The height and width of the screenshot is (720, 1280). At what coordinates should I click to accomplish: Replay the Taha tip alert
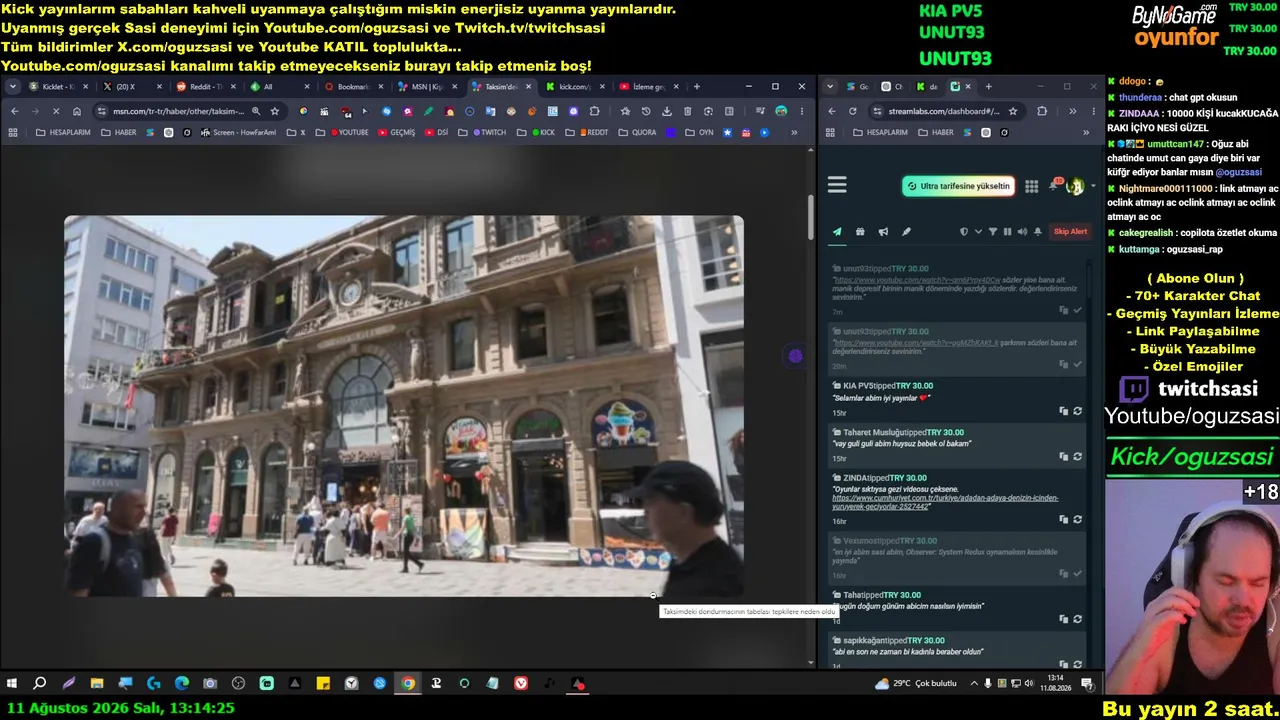[1077, 619]
